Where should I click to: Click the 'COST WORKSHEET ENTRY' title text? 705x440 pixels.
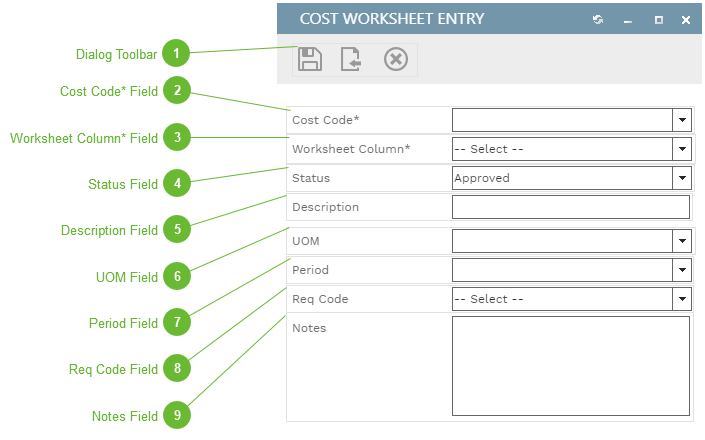392,19
